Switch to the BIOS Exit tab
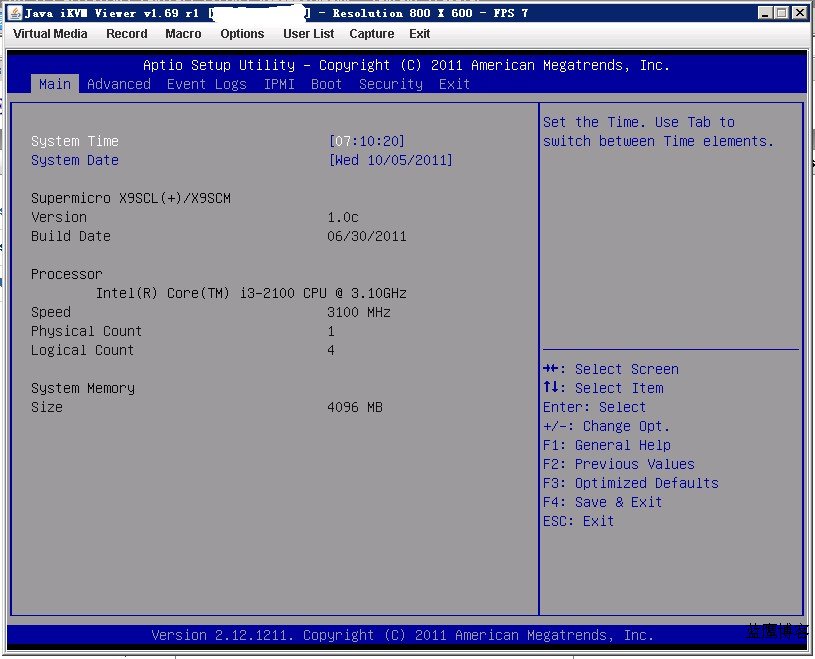The height and width of the screenshot is (659, 815). 454,84
